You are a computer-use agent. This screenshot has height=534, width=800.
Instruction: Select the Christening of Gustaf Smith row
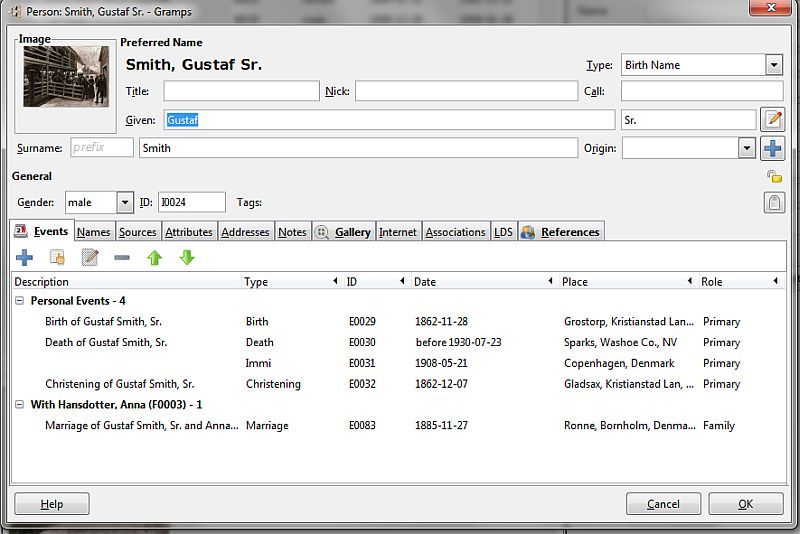pos(398,384)
